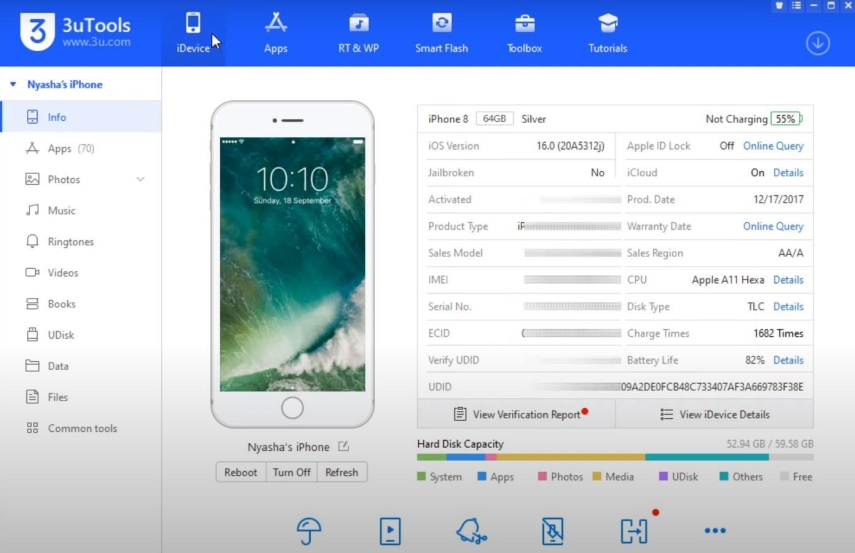Open Disk Type Details link
Image resolution: width=855 pixels, height=553 pixels.
click(788, 306)
